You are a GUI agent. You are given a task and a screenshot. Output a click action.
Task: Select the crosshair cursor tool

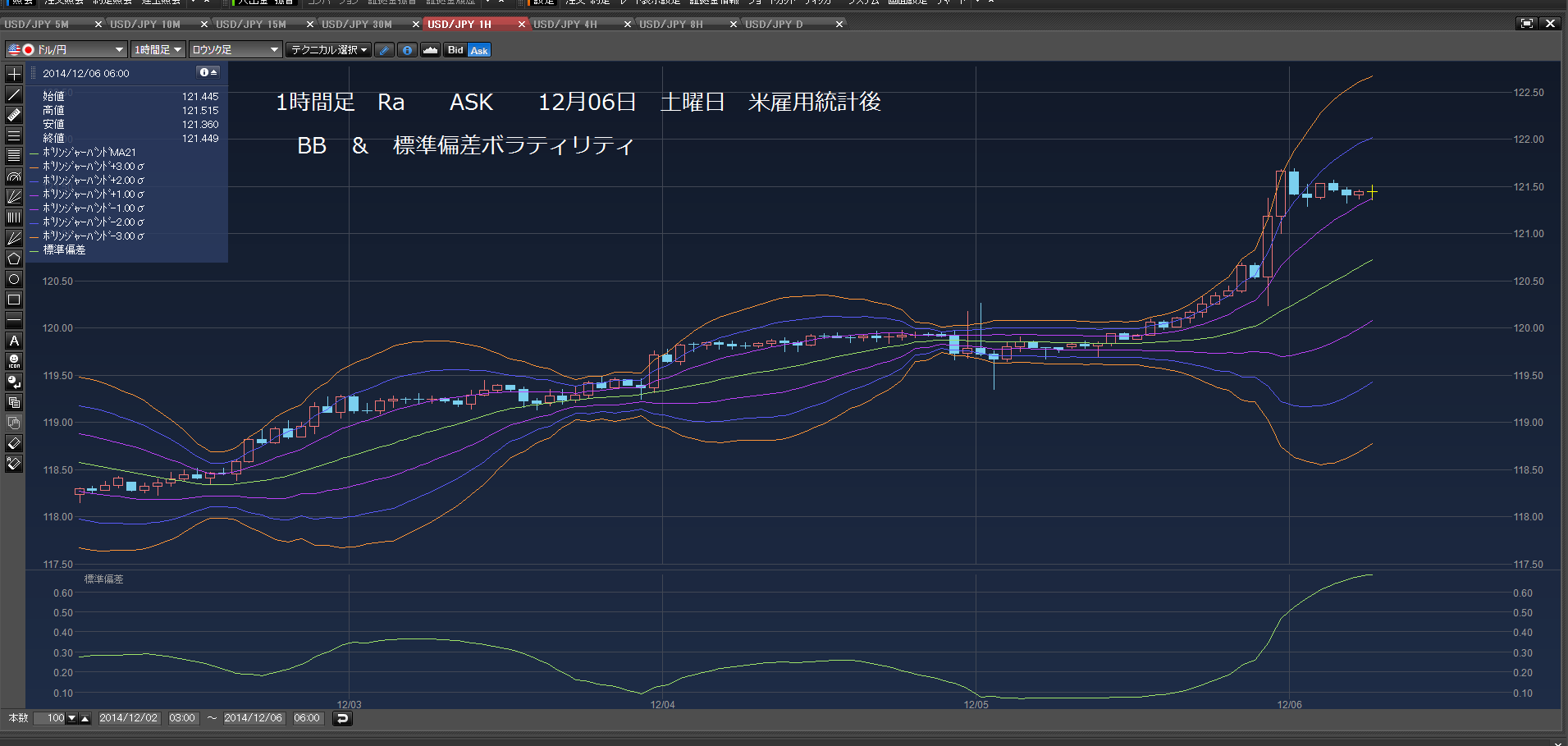[x=14, y=74]
